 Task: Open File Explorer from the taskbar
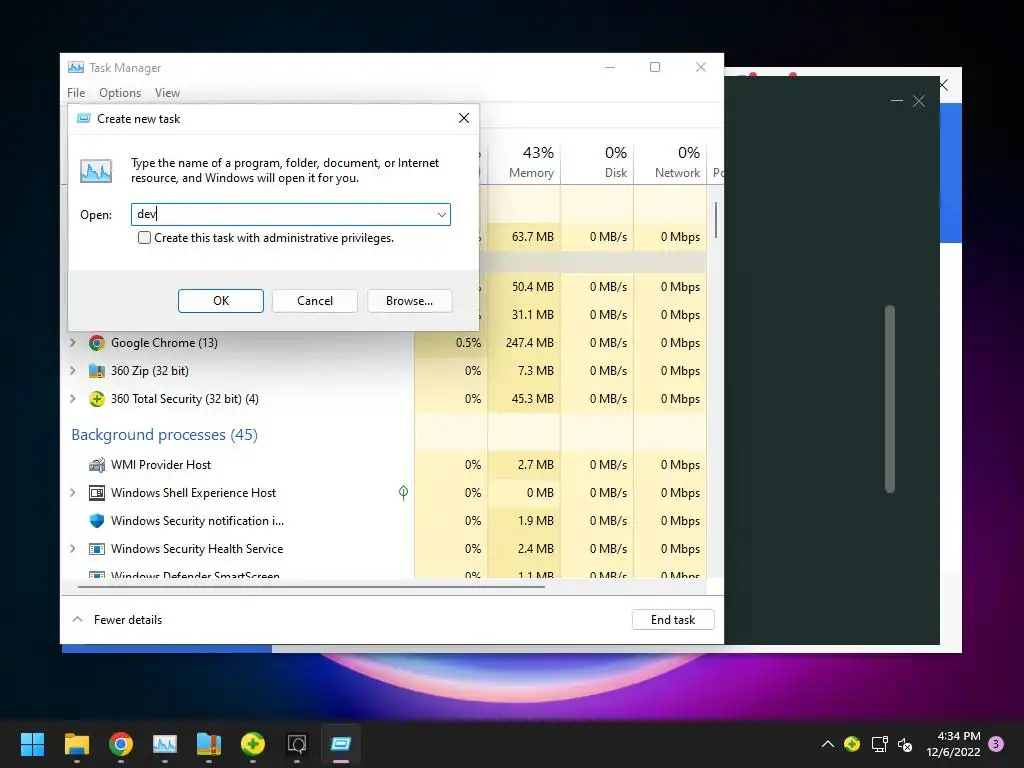point(76,744)
